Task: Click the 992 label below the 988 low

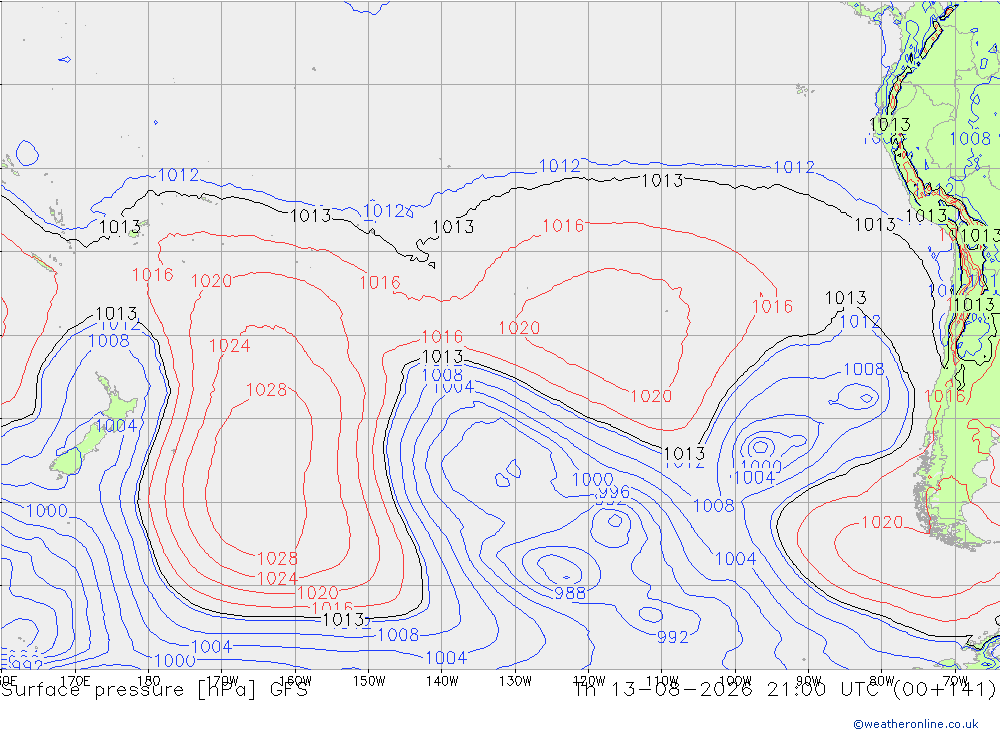Action: [x=673, y=637]
